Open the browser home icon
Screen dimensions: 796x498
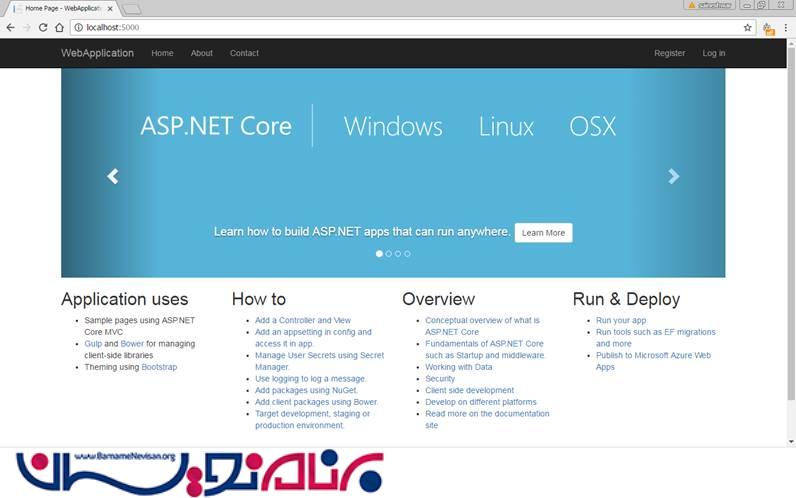(x=59, y=27)
